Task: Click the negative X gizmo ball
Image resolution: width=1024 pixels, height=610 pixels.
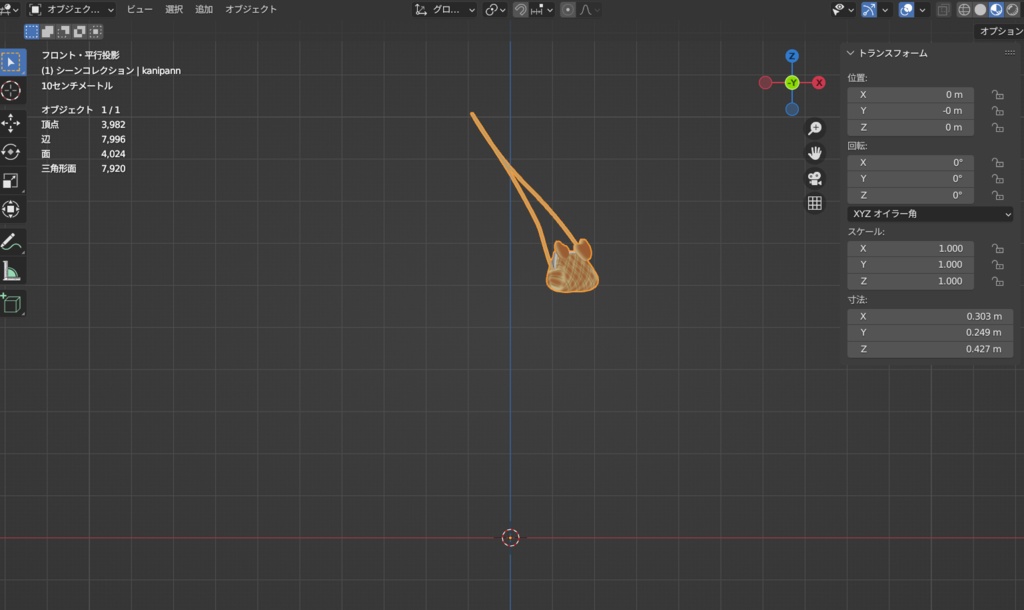Action: click(765, 83)
